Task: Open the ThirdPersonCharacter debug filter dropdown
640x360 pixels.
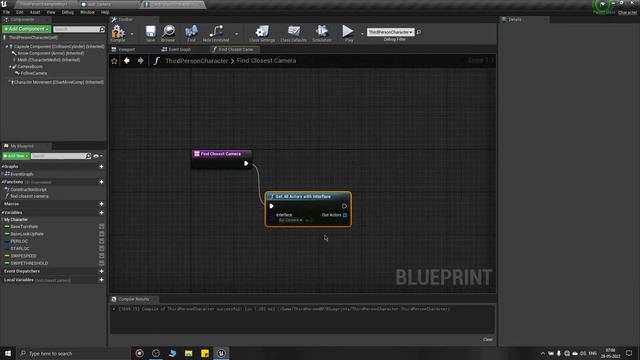Action: click(391, 32)
